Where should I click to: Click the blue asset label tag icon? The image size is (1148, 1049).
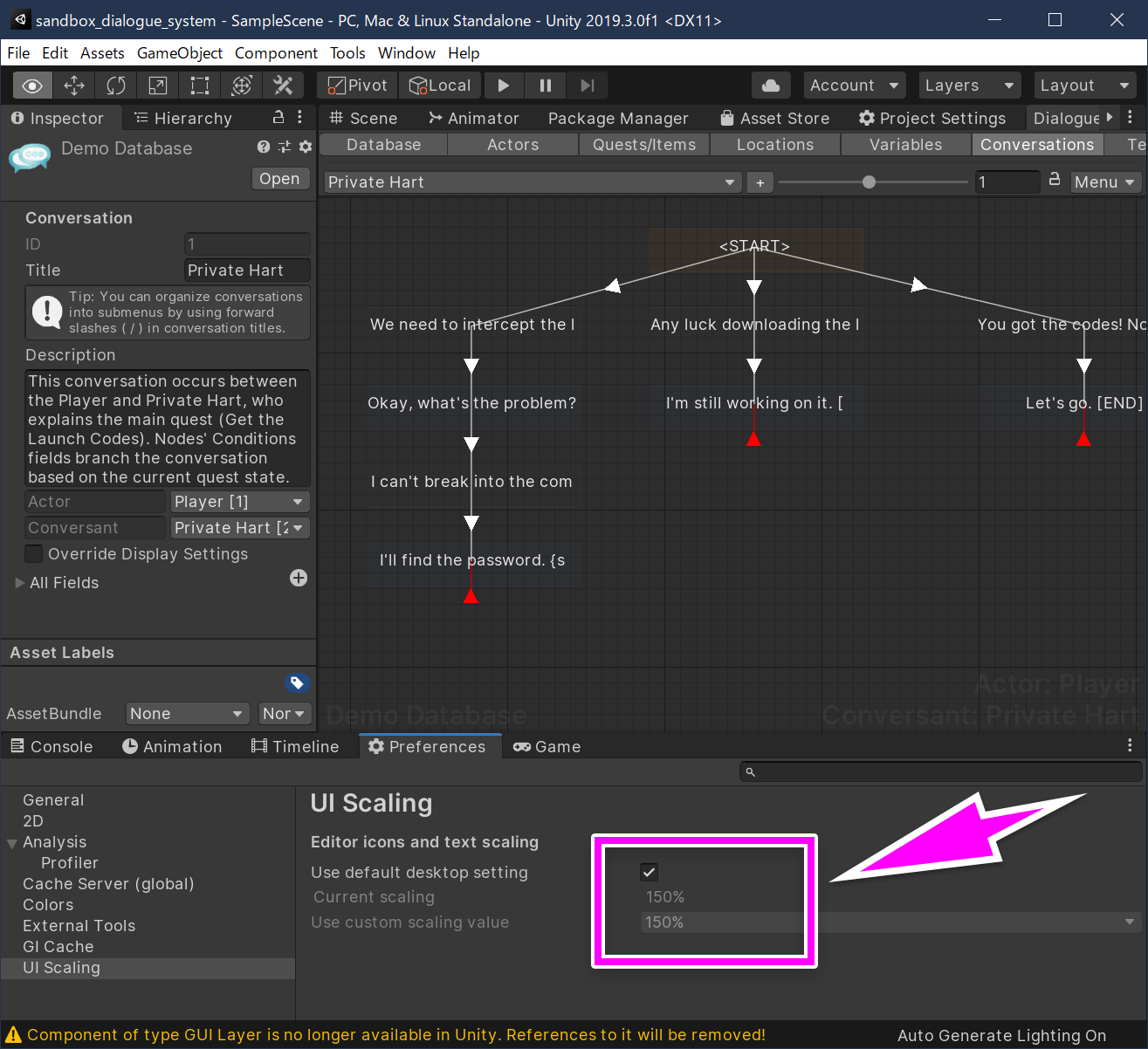point(297,682)
